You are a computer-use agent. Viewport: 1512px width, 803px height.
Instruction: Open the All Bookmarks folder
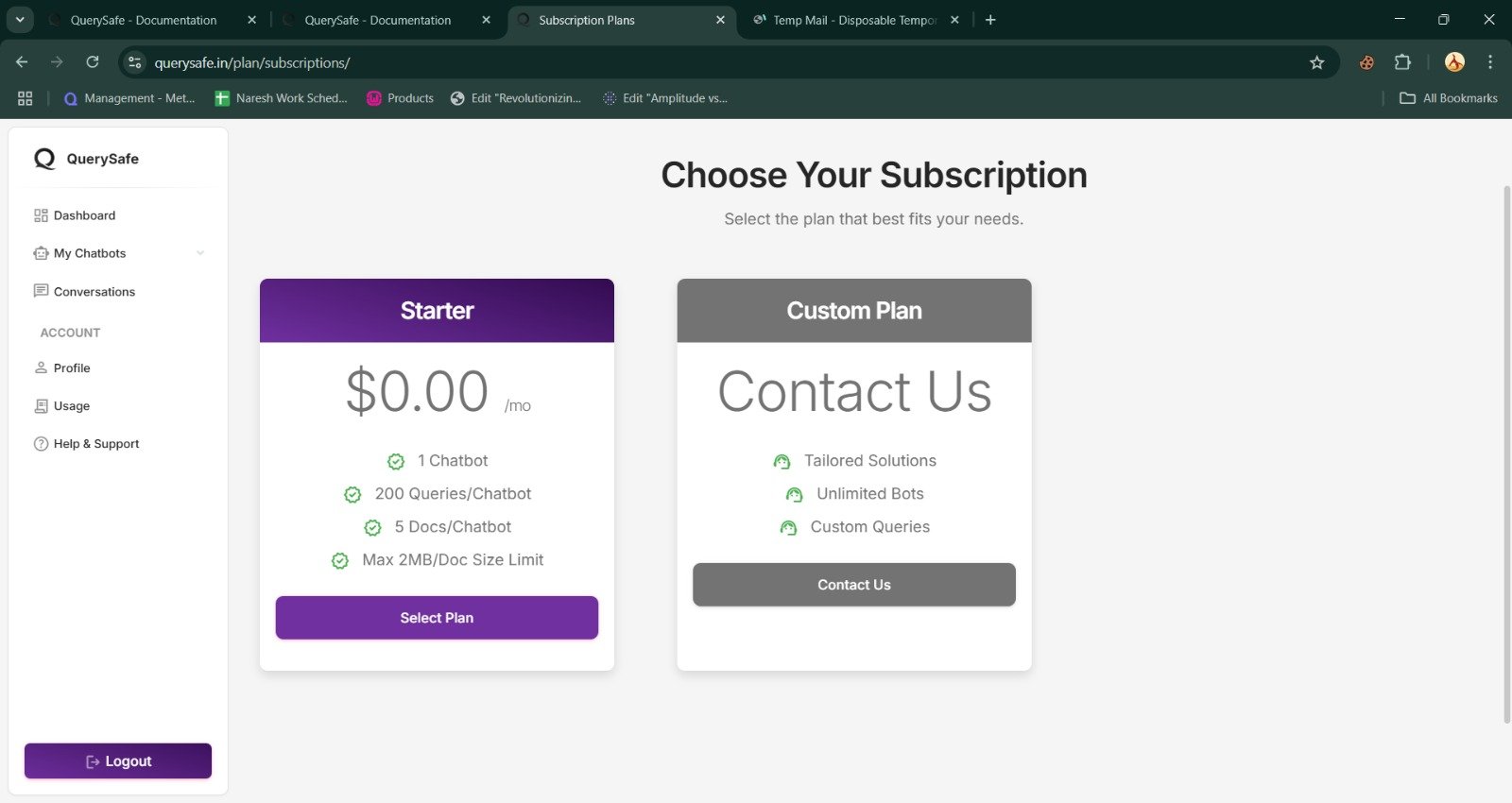(x=1449, y=98)
